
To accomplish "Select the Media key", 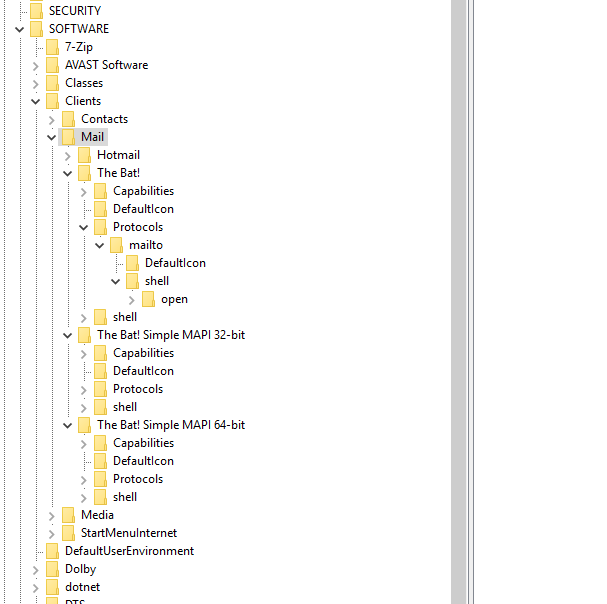I will (x=97, y=515).
